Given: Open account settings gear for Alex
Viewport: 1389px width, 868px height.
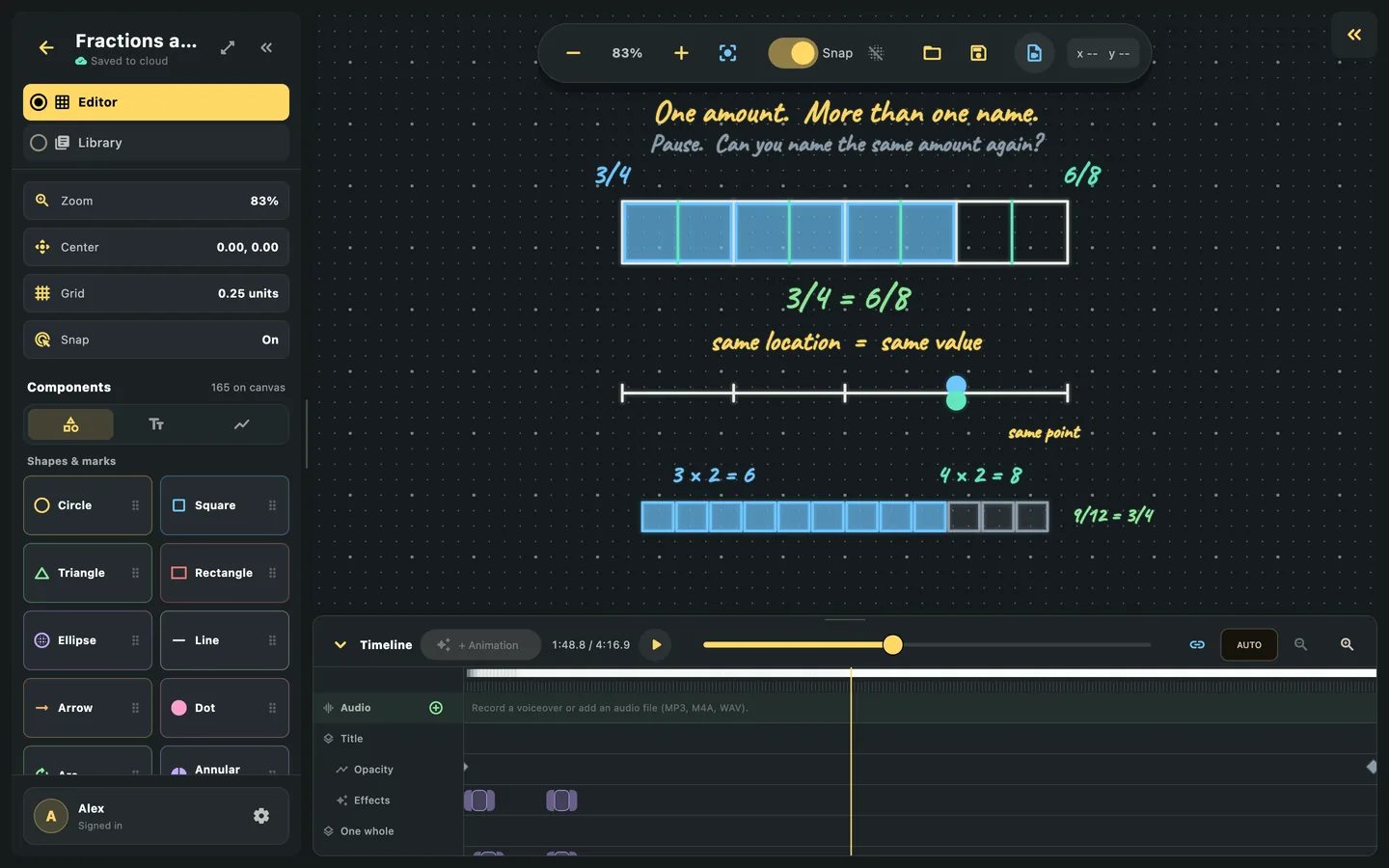Looking at the screenshot, I should pyautogui.click(x=261, y=816).
